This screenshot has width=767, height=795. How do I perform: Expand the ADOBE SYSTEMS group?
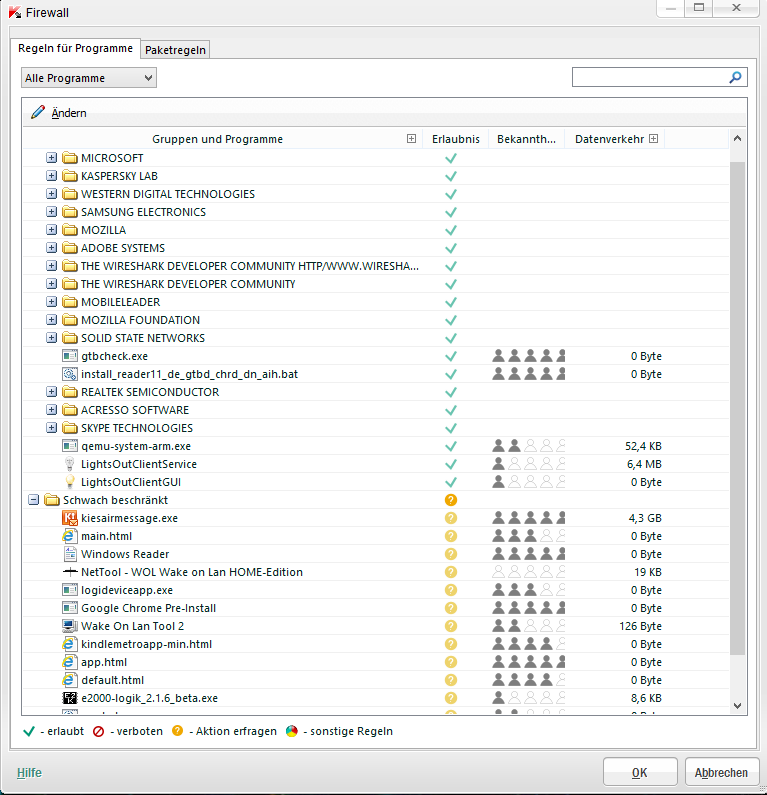[51, 247]
